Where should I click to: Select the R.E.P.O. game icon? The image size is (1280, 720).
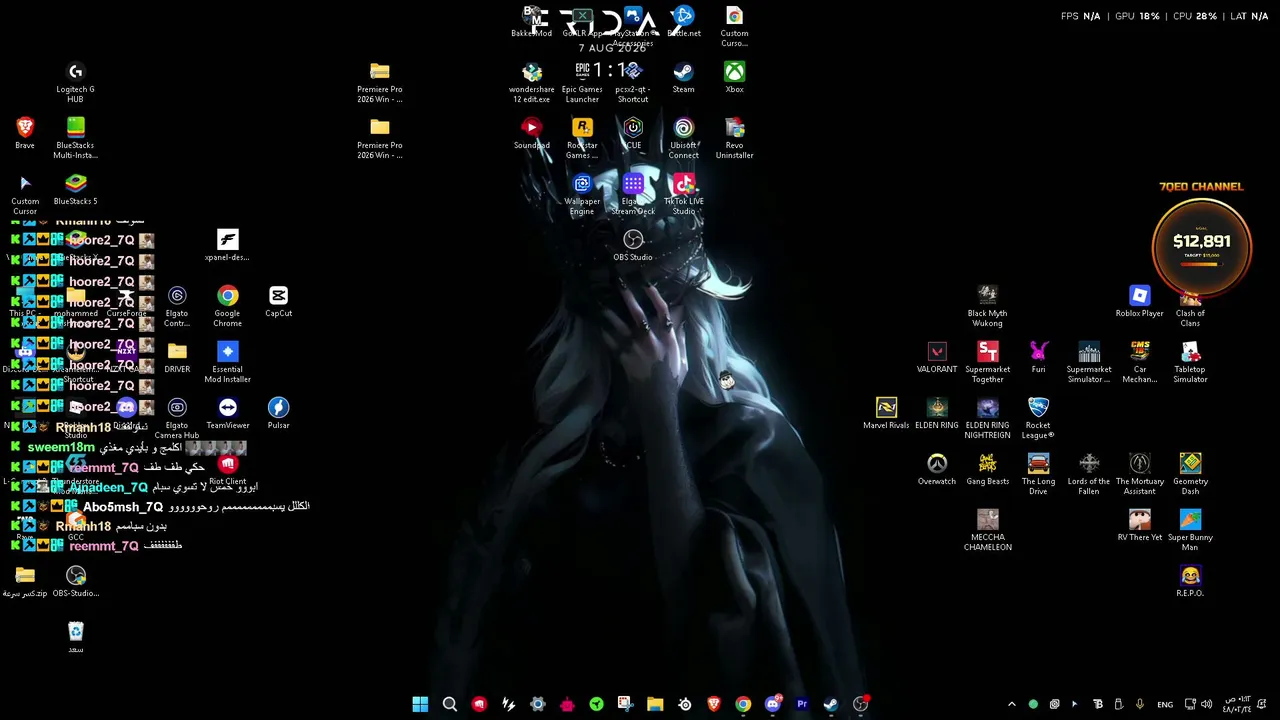click(1190, 581)
